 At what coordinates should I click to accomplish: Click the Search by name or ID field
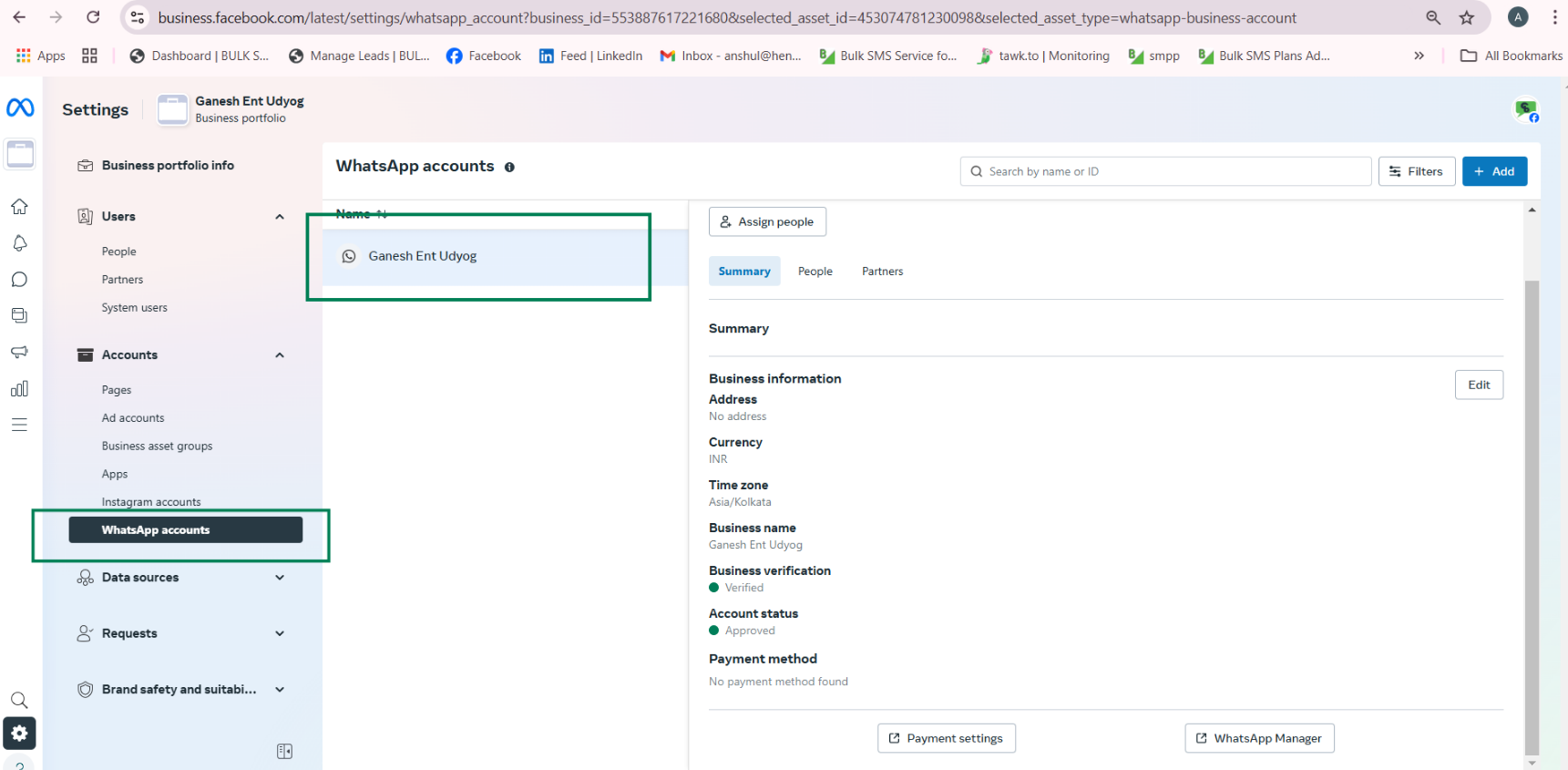click(1165, 171)
